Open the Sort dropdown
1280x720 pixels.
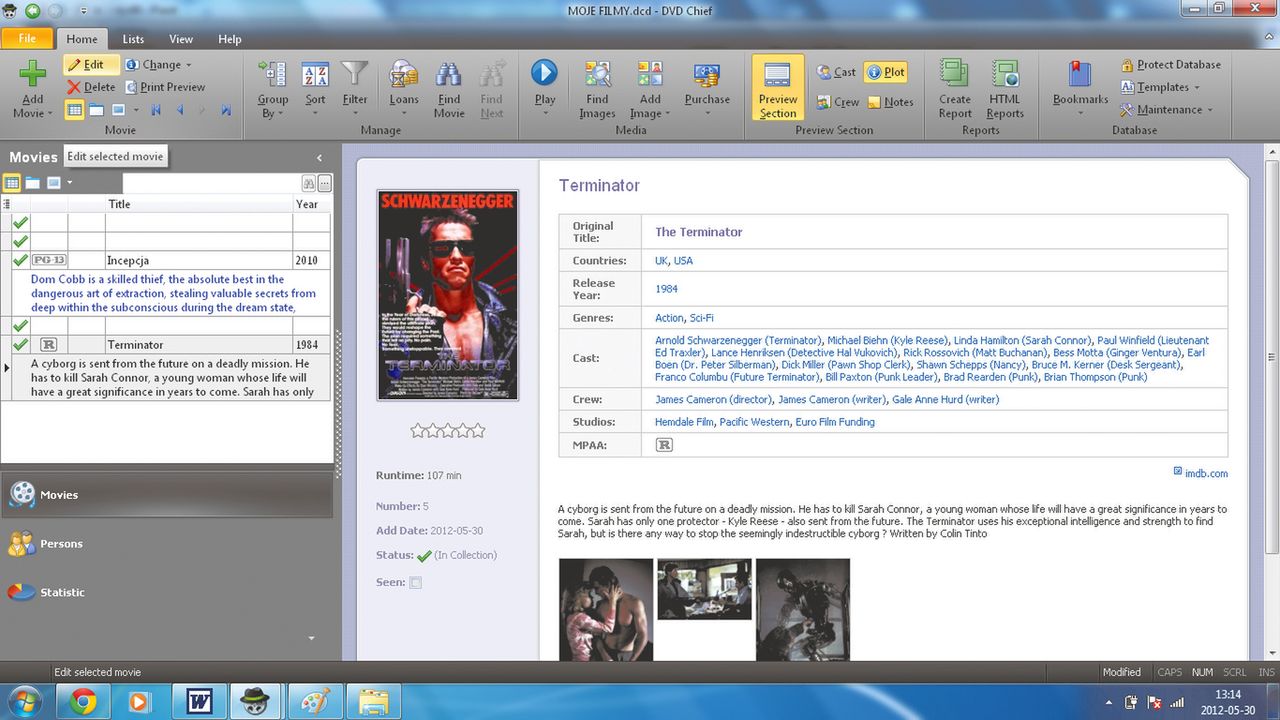[315, 89]
